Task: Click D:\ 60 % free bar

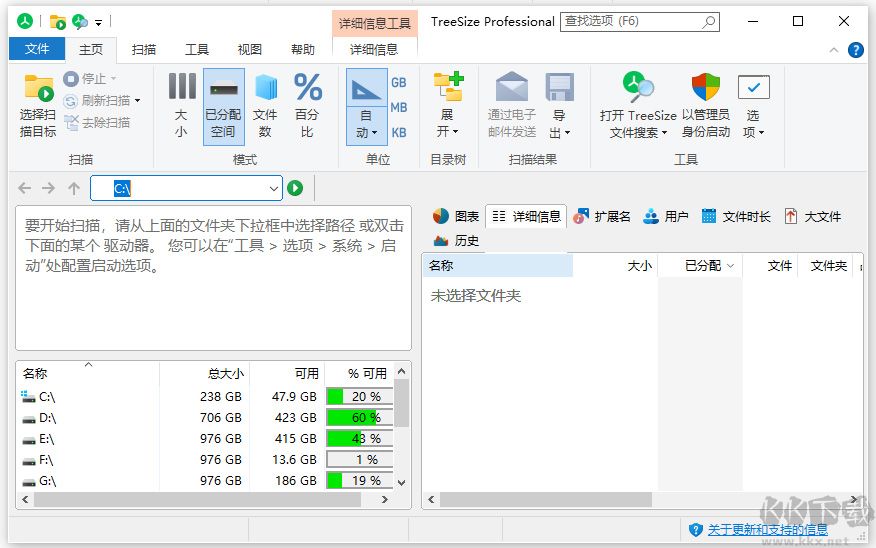Action: (x=359, y=418)
